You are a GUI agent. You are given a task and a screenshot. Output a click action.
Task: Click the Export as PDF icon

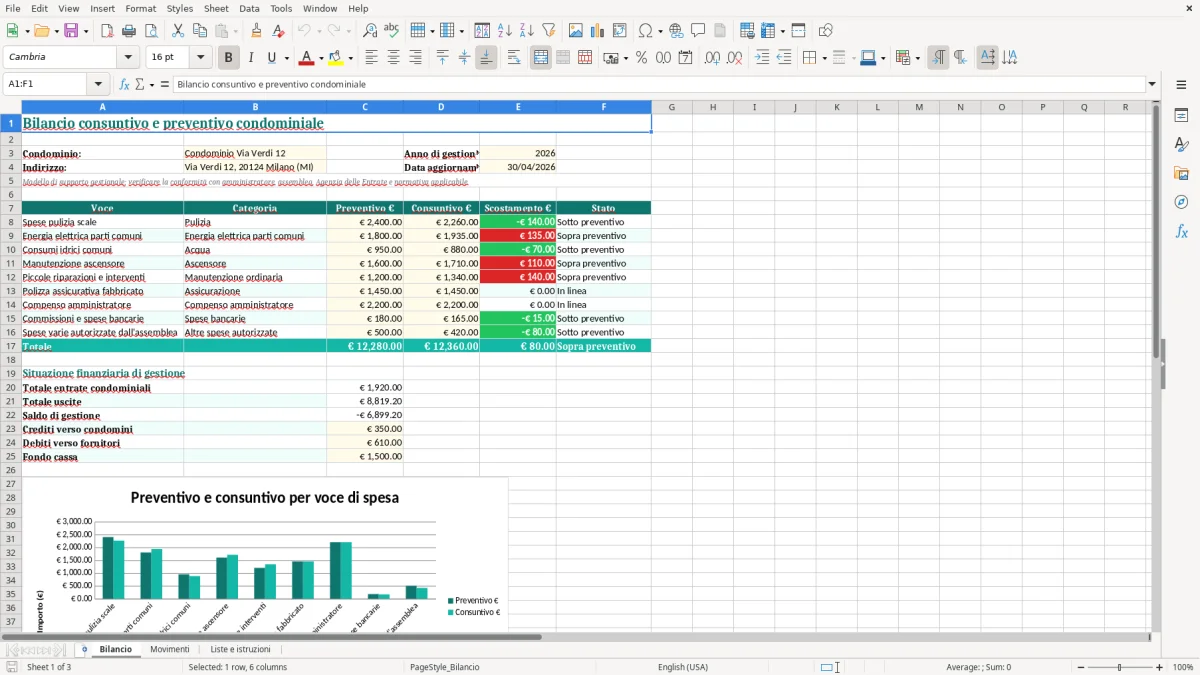tap(107, 31)
